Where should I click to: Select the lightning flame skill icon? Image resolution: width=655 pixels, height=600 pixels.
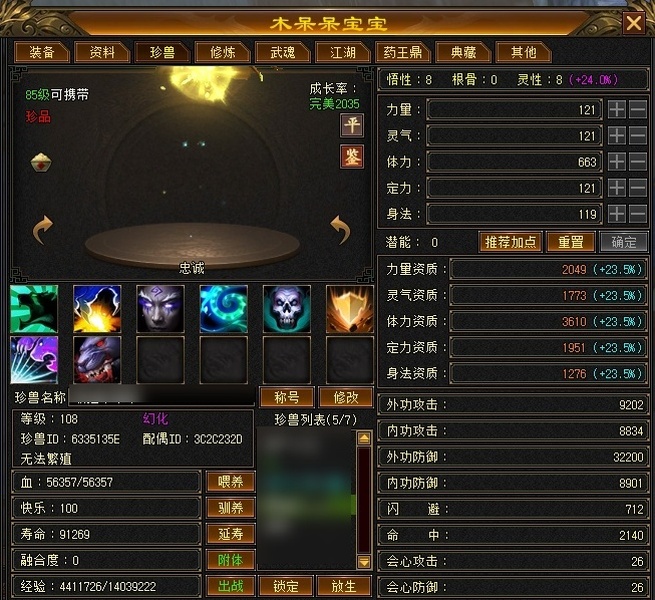pyautogui.click(x=97, y=309)
